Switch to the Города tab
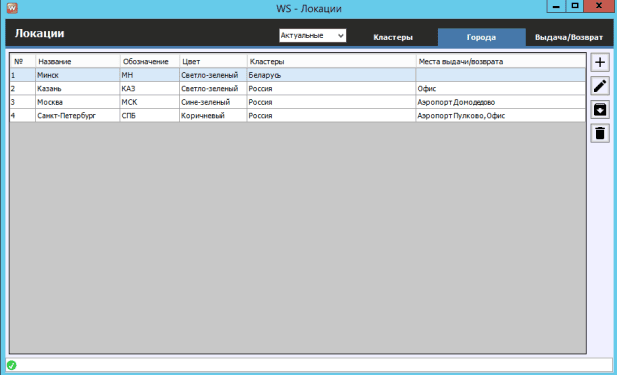 tap(481, 37)
